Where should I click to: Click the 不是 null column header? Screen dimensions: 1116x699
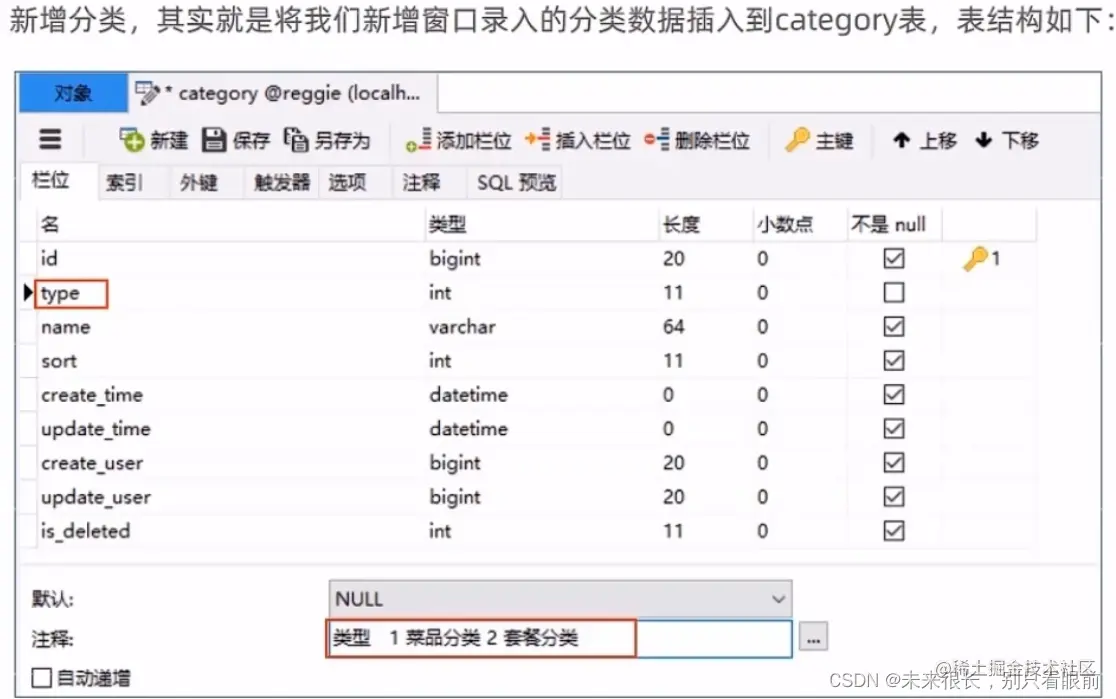click(x=894, y=224)
